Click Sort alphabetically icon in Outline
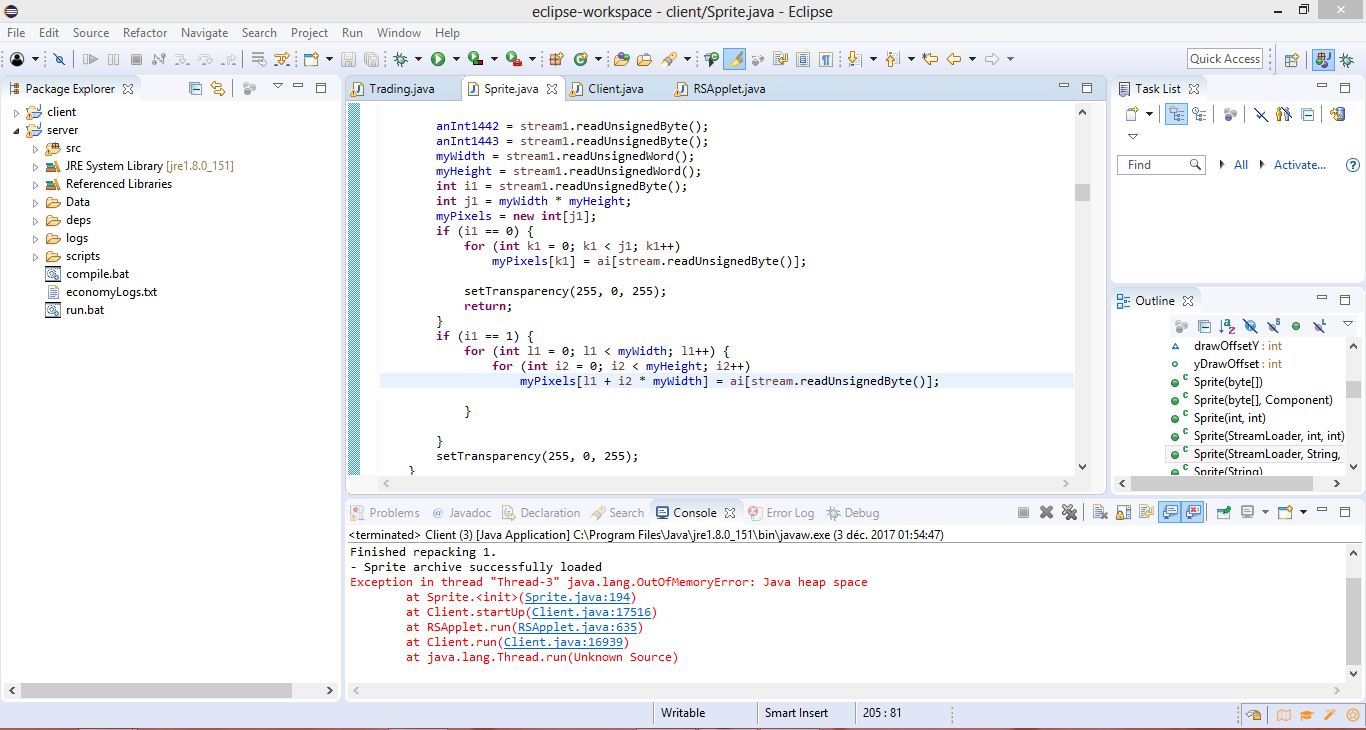The width and height of the screenshot is (1366, 730). point(1227,326)
